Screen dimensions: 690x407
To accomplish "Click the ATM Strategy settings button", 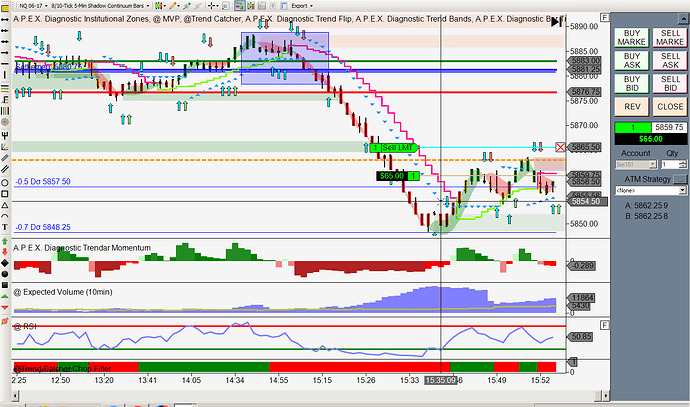I will pyautogui.click(x=680, y=179).
